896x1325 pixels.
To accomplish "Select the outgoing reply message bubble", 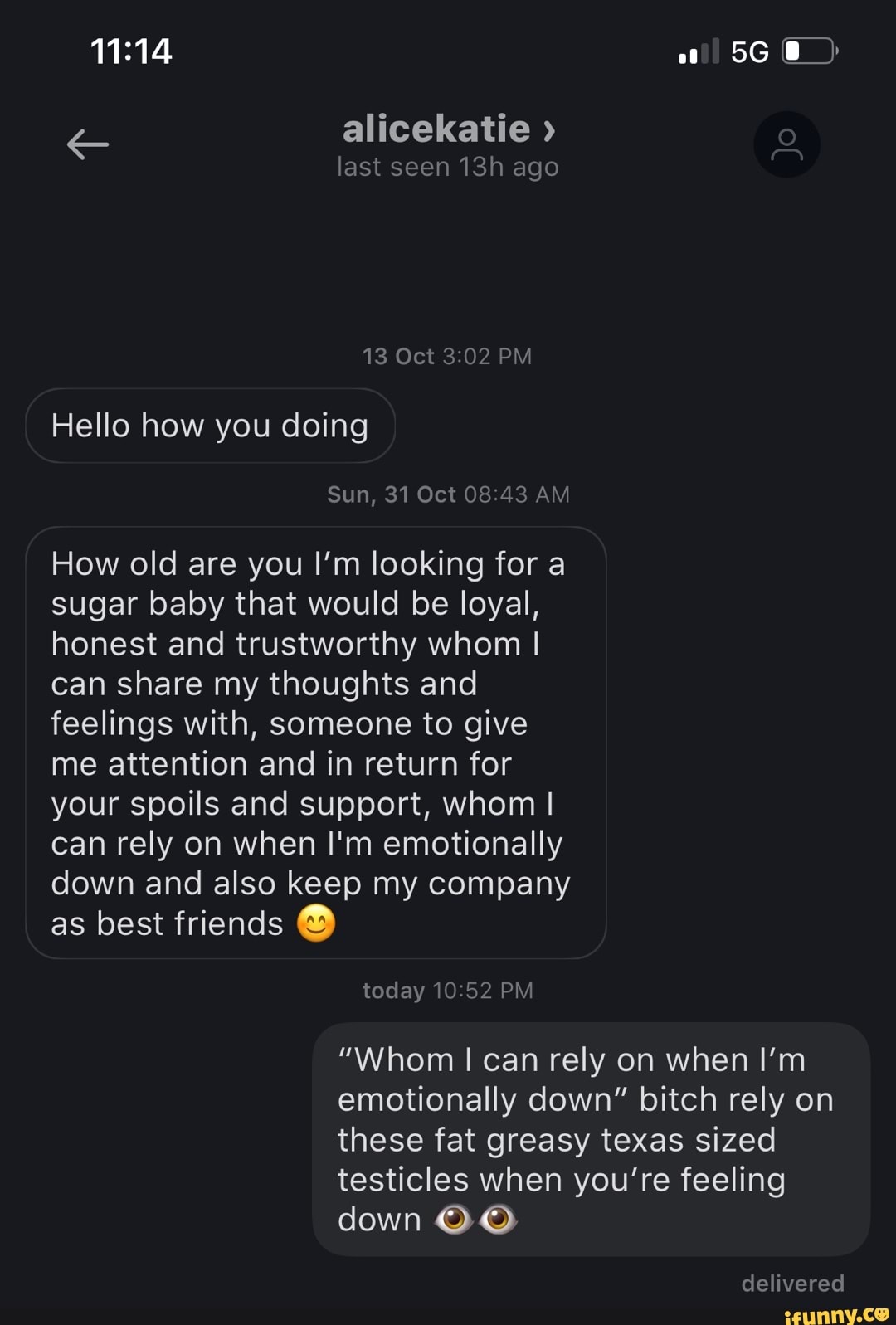I will (x=591, y=1138).
